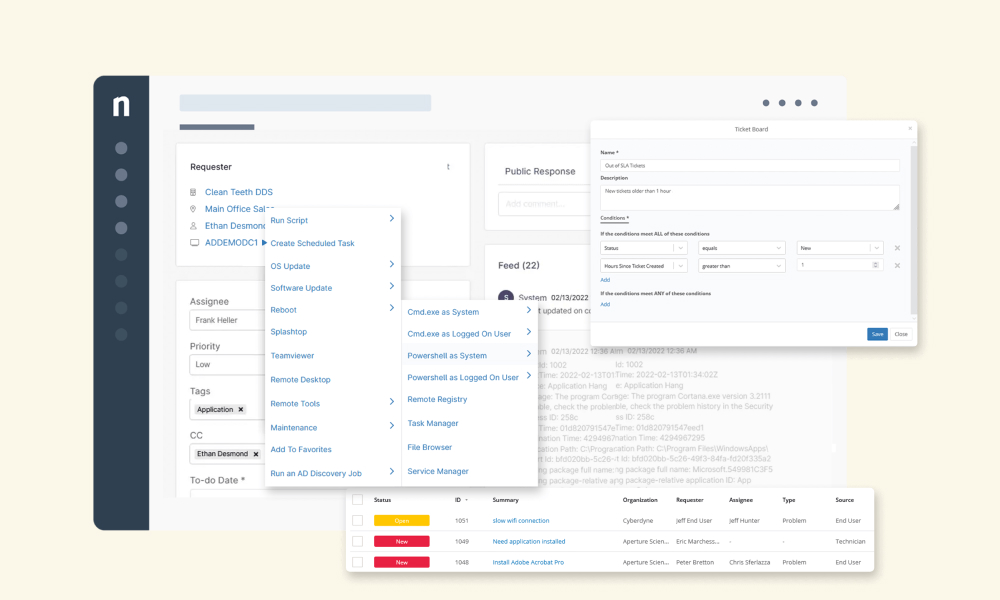Open the greater than operator dropdown
Image resolution: width=1000 pixels, height=600 pixels.
tap(742, 266)
